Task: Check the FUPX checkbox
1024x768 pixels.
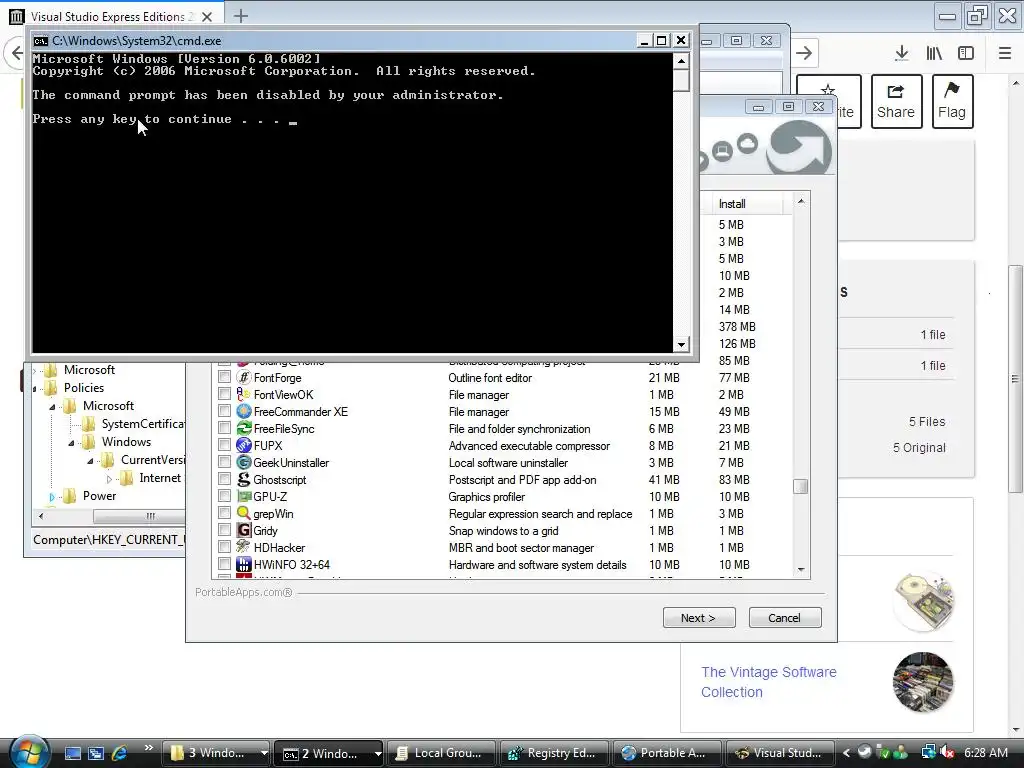Action: (224, 445)
